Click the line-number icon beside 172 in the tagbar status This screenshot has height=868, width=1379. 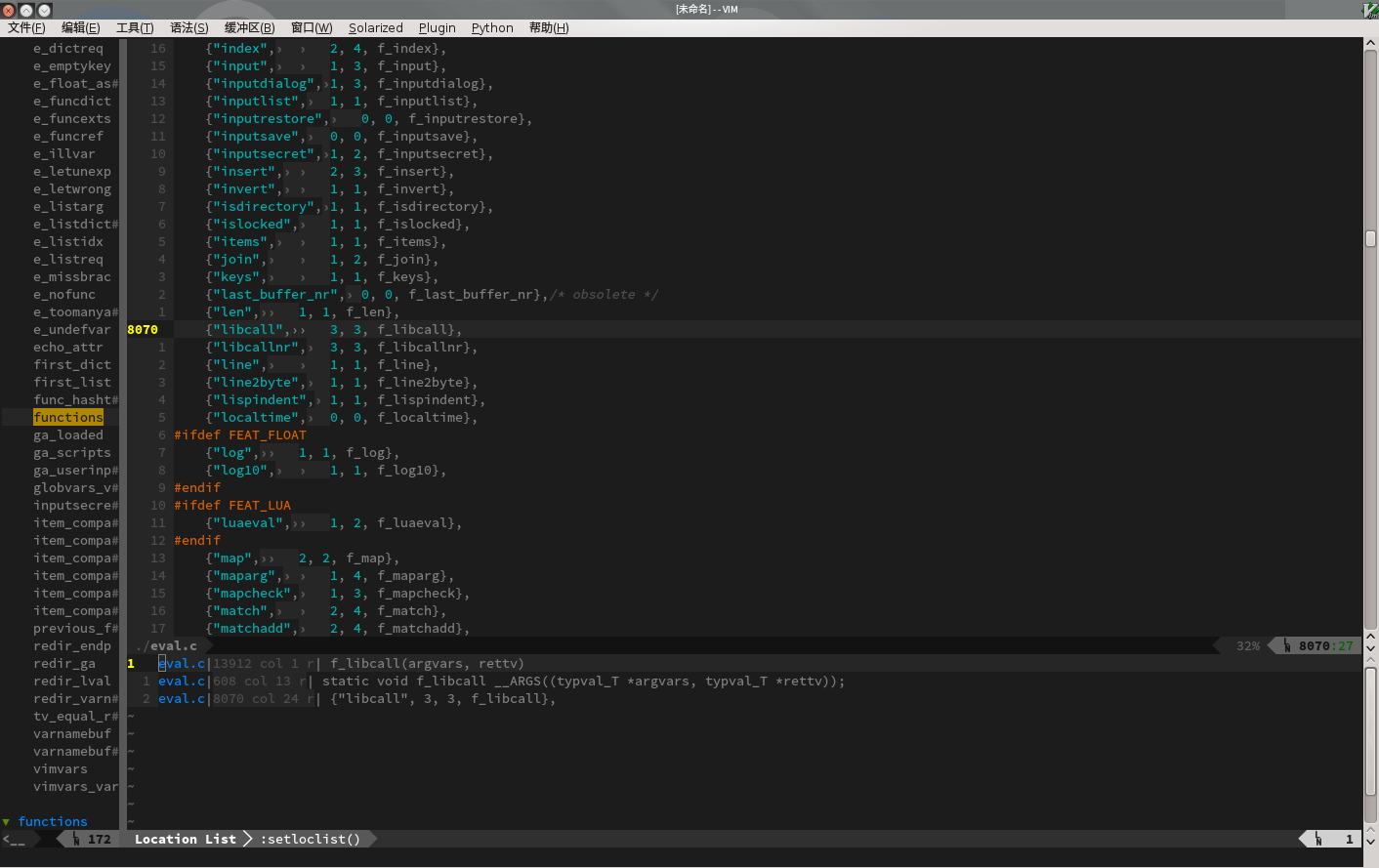(x=76, y=840)
